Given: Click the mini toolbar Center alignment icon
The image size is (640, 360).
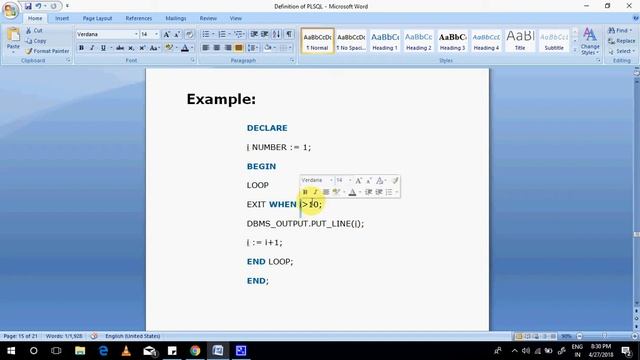Looking at the screenshot, I should pos(326,192).
